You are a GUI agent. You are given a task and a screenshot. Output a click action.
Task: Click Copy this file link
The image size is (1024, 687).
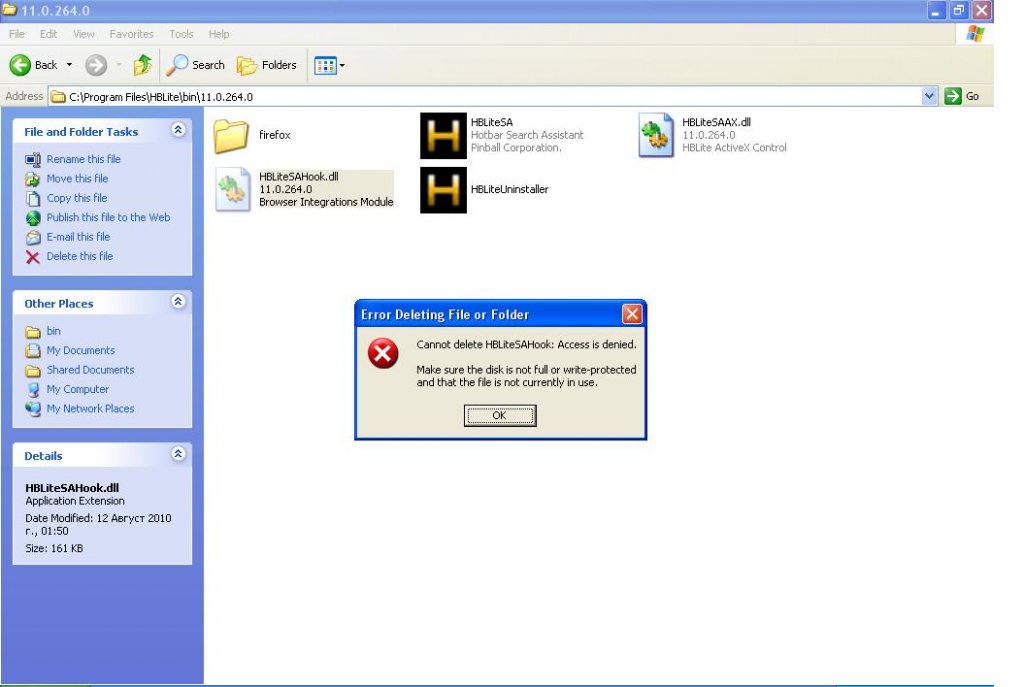[x=76, y=198]
